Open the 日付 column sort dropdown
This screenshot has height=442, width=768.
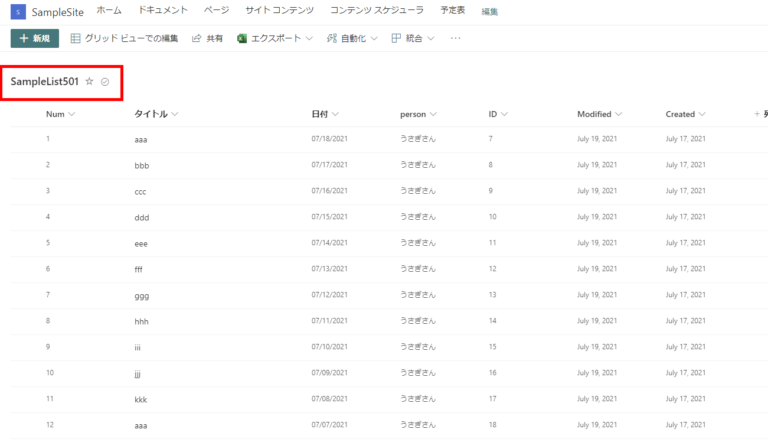335,114
